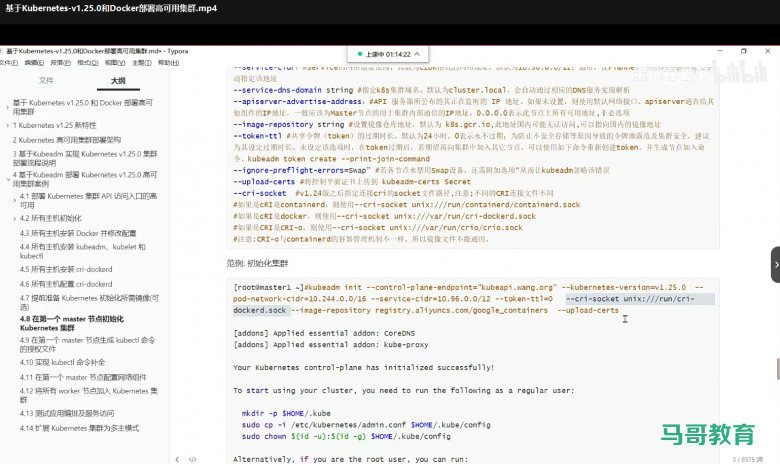
Task: Select '4.13 测试应用编排及服务访问' outline entry
Action: click(73, 413)
